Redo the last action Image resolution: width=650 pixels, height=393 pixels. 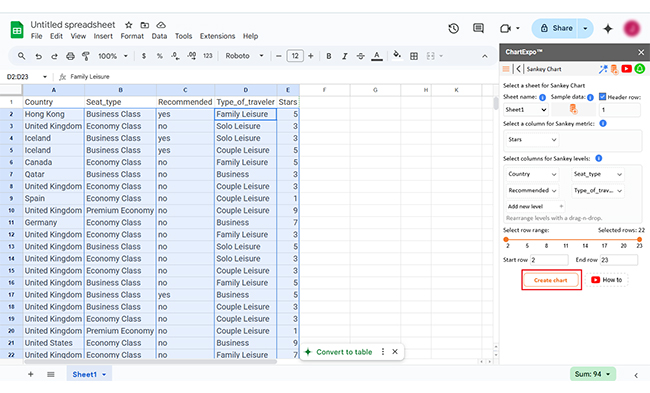(54, 56)
